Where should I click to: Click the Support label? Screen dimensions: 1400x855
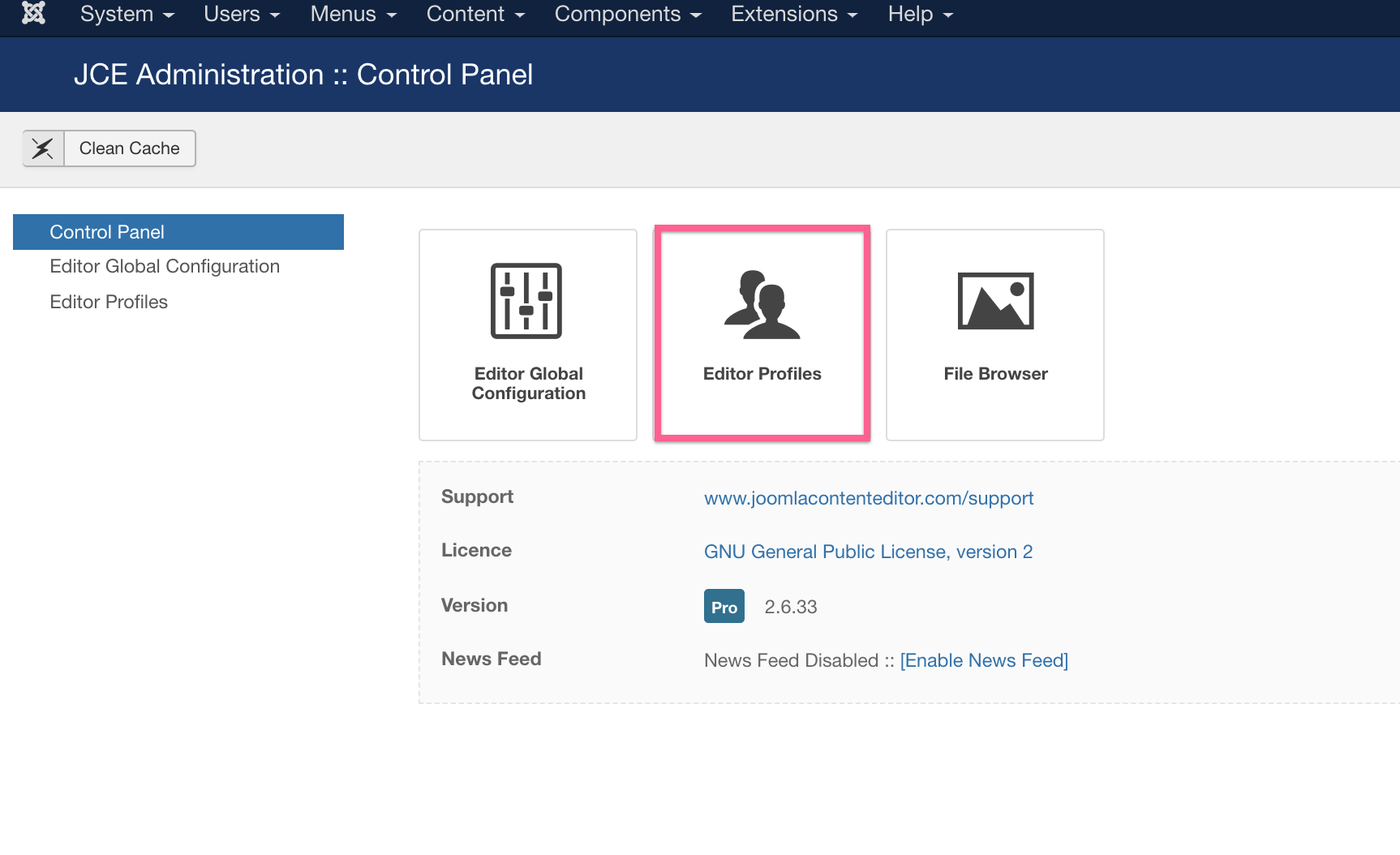coord(477,496)
